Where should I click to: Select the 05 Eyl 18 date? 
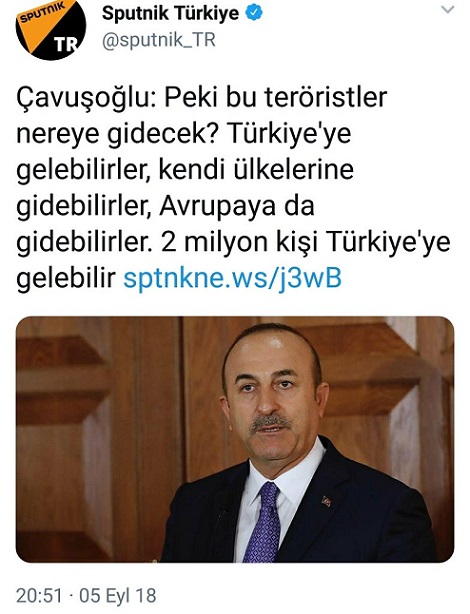(118, 596)
